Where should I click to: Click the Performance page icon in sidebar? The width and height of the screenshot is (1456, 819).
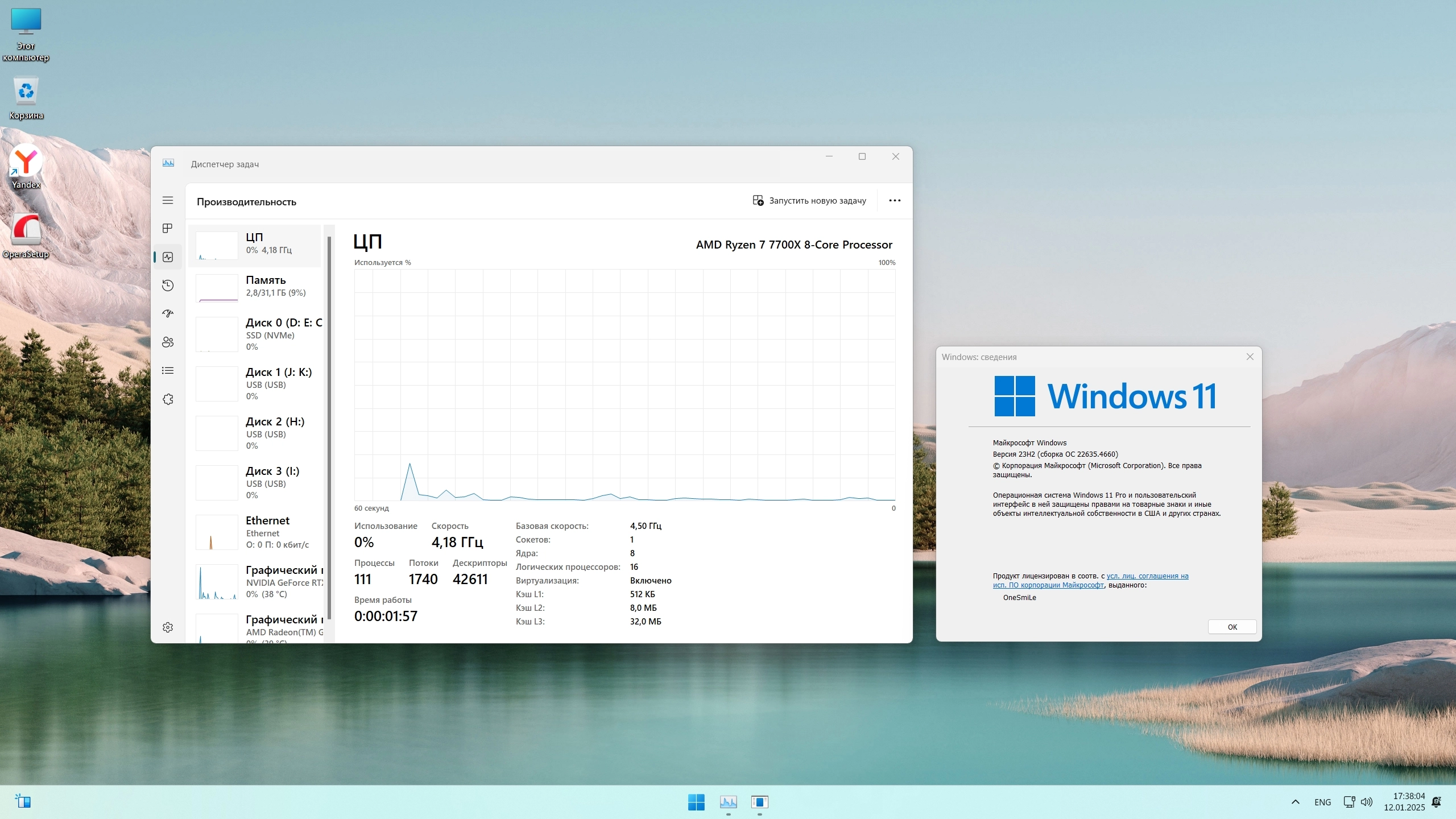168,257
